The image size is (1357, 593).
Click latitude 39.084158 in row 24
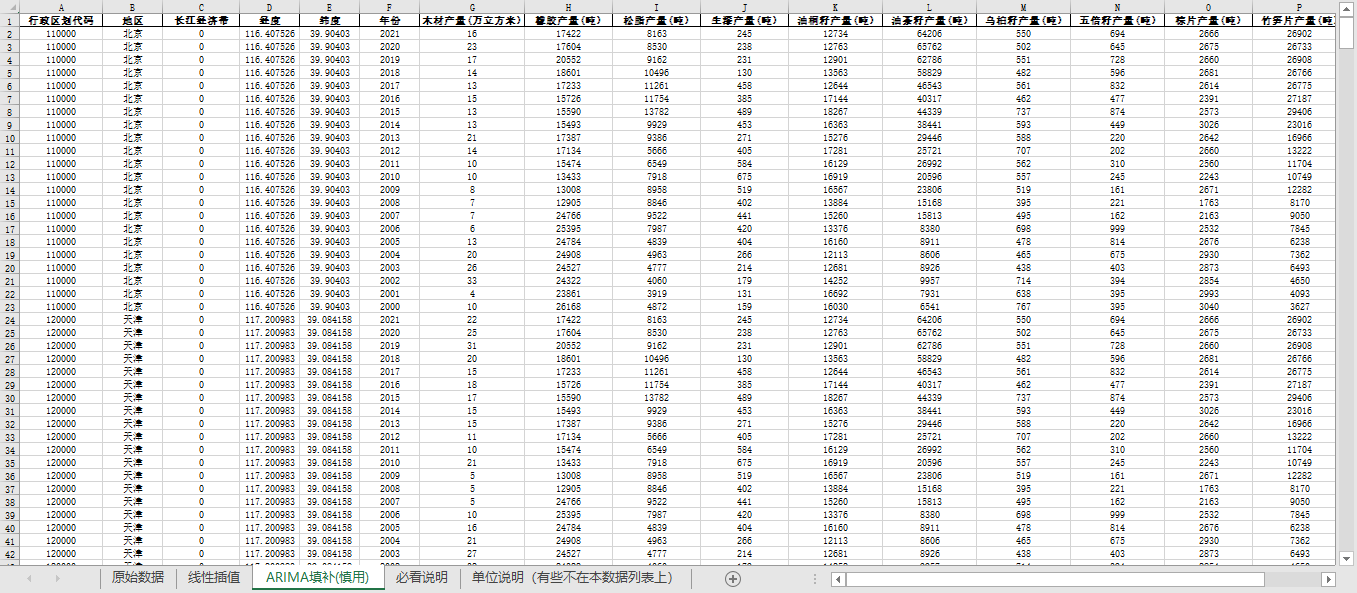[329, 319]
